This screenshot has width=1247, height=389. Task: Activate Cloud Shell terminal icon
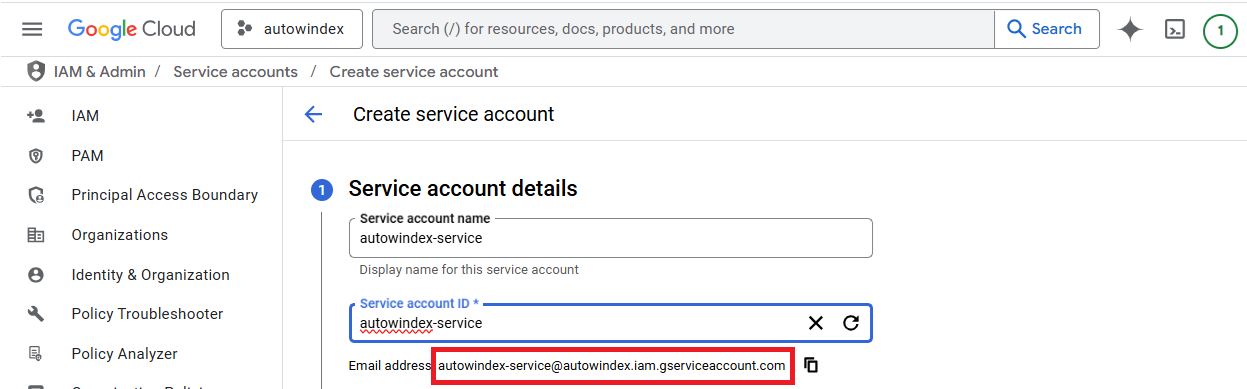(x=1175, y=30)
